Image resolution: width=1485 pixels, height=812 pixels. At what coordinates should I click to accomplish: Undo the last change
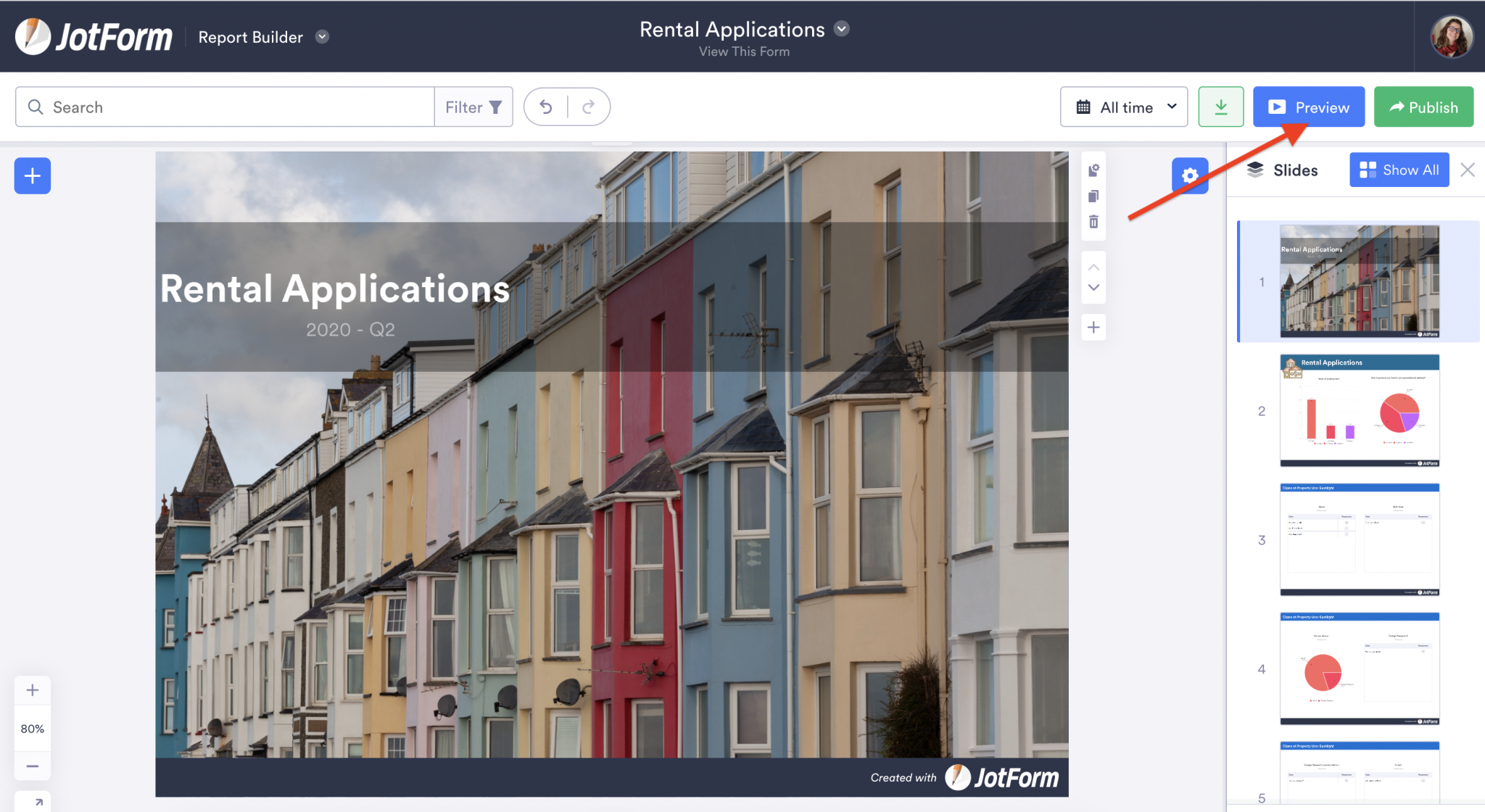(x=545, y=107)
